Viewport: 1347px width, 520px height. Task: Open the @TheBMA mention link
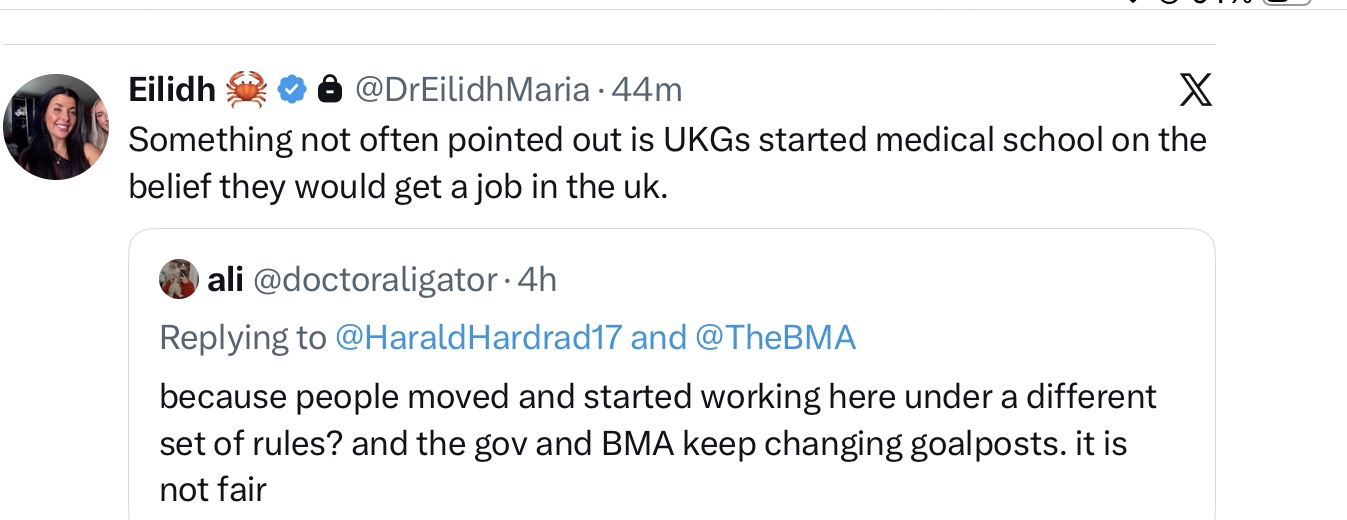[775, 338]
